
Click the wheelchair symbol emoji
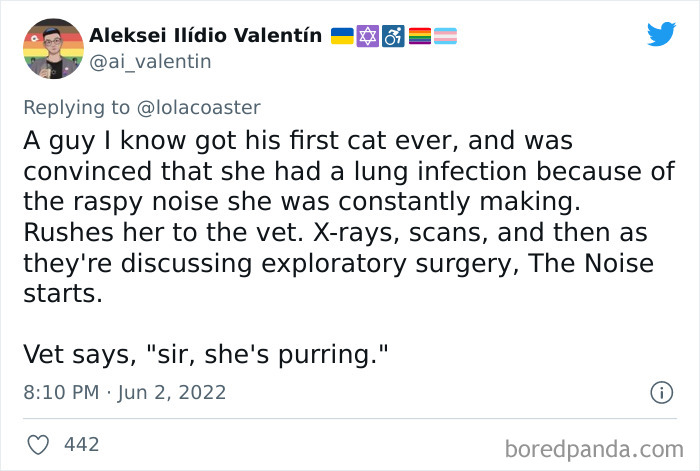pos(394,36)
